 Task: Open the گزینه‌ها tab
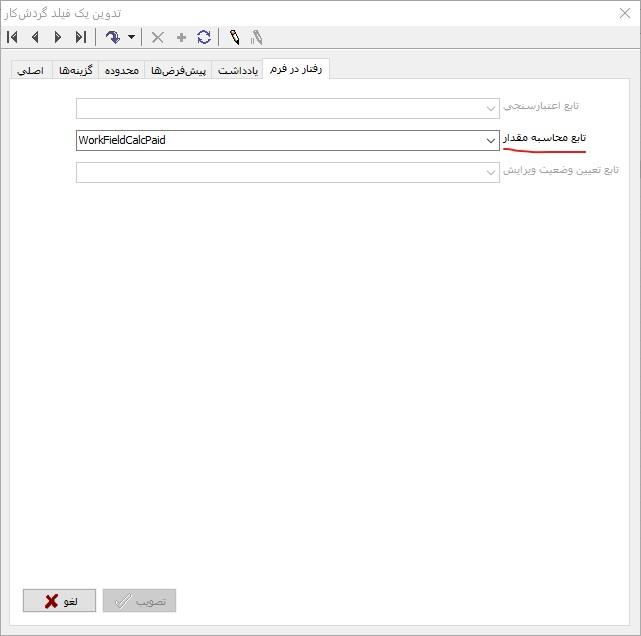pos(74,71)
